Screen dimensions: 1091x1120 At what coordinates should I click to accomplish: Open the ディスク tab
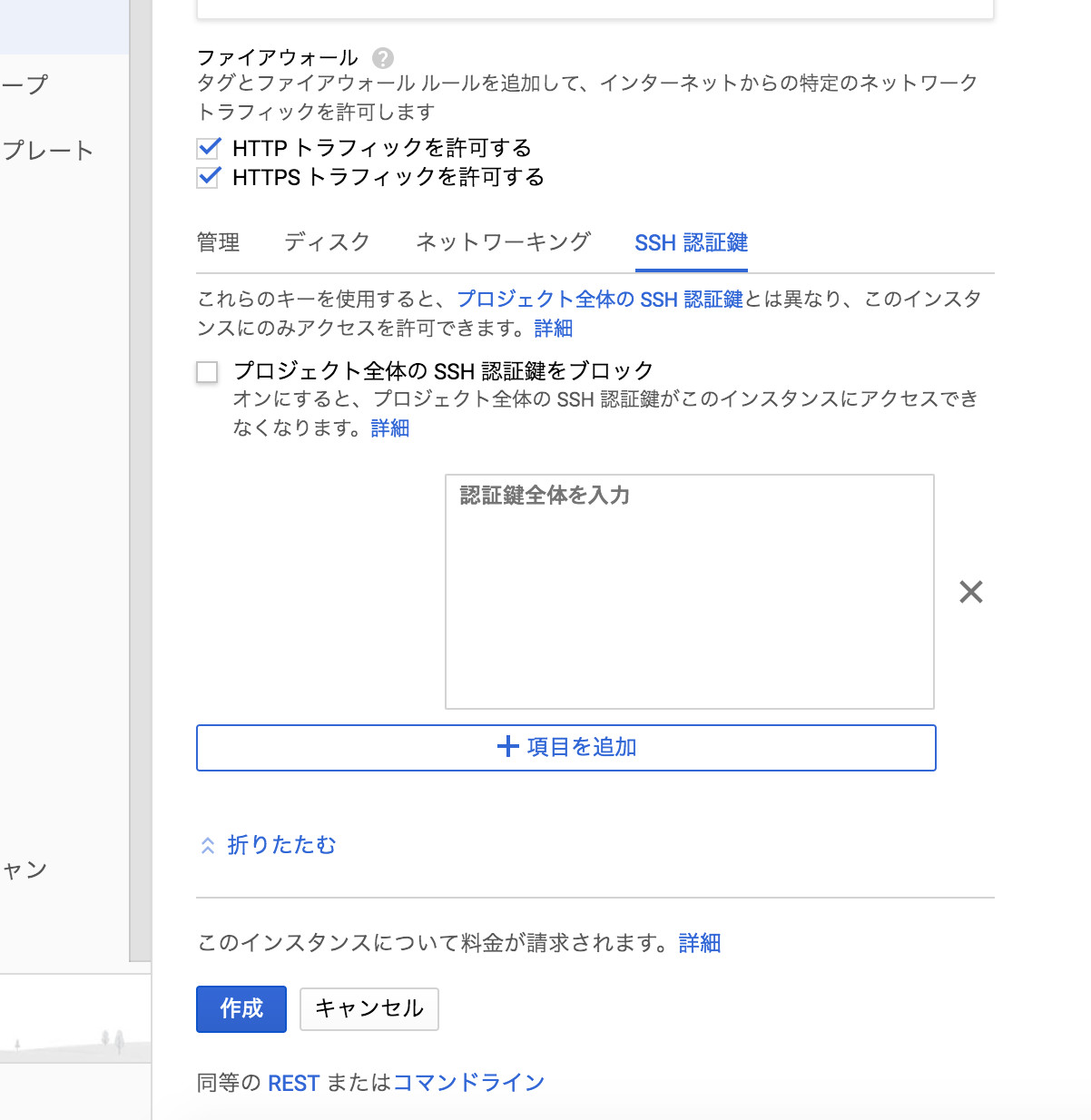(327, 242)
